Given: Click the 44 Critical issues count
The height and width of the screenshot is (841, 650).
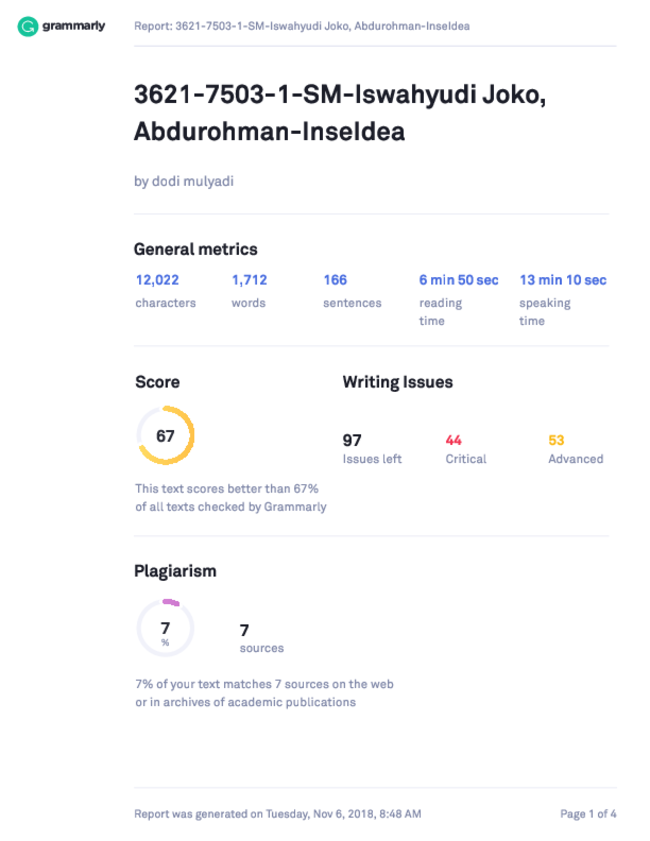Looking at the screenshot, I should (466, 449).
